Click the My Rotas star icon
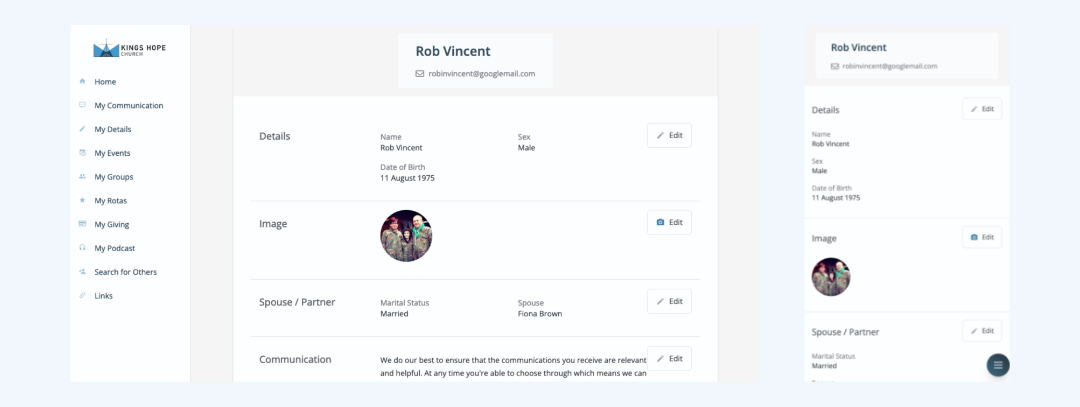 pos(83,200)
